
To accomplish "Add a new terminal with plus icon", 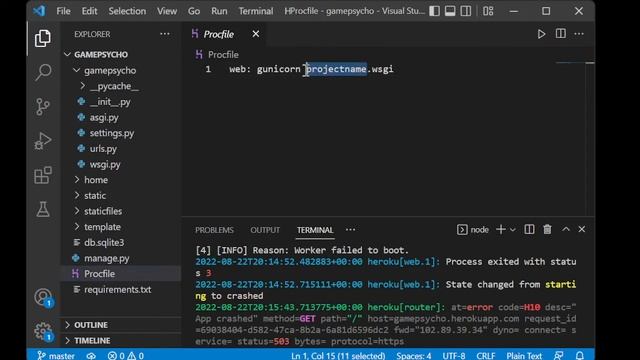I will (501, 230).
